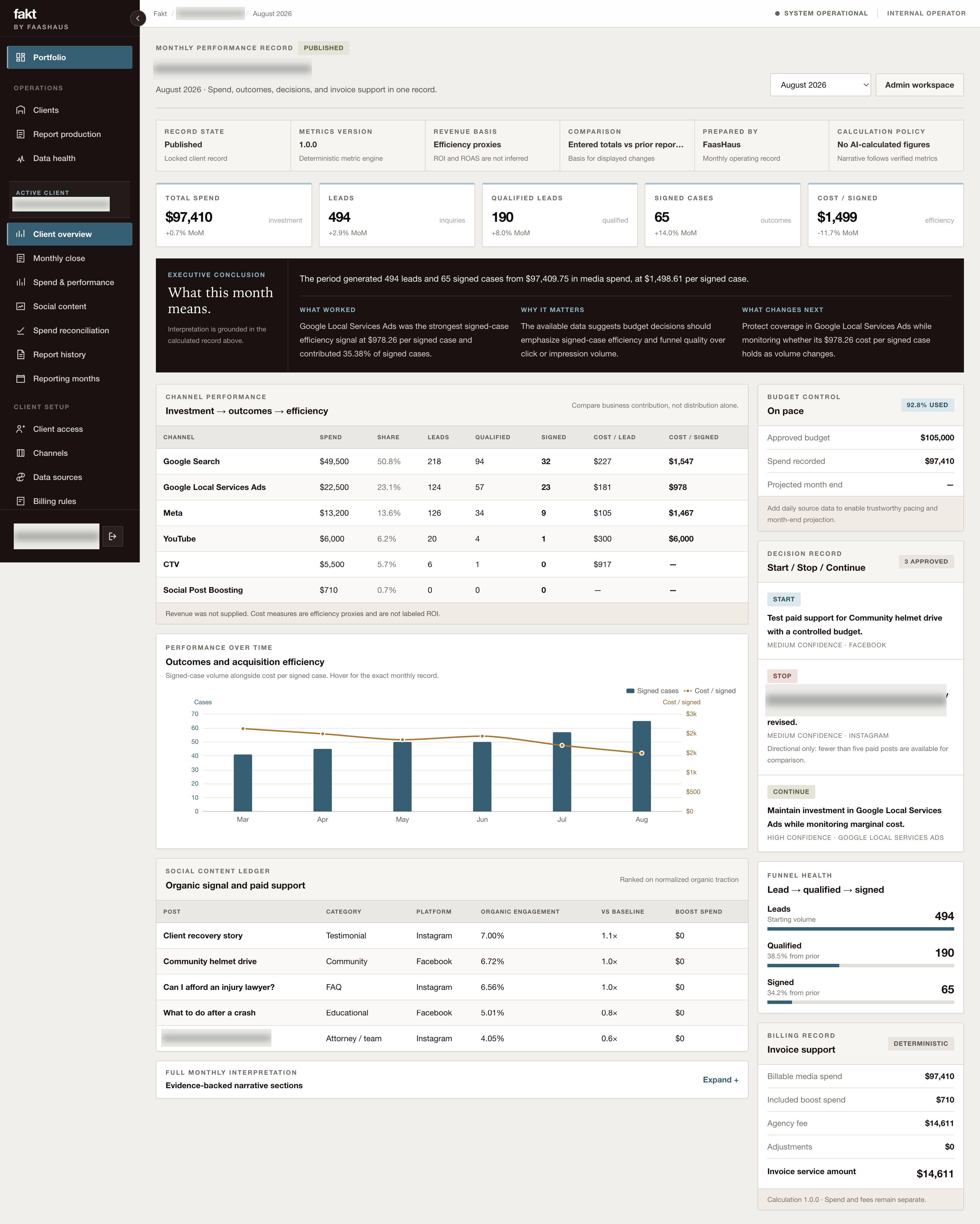Screen dimensions: 980x1224
Task: Click the Mar signed cases bar
Action: click(x=242, y=783)
